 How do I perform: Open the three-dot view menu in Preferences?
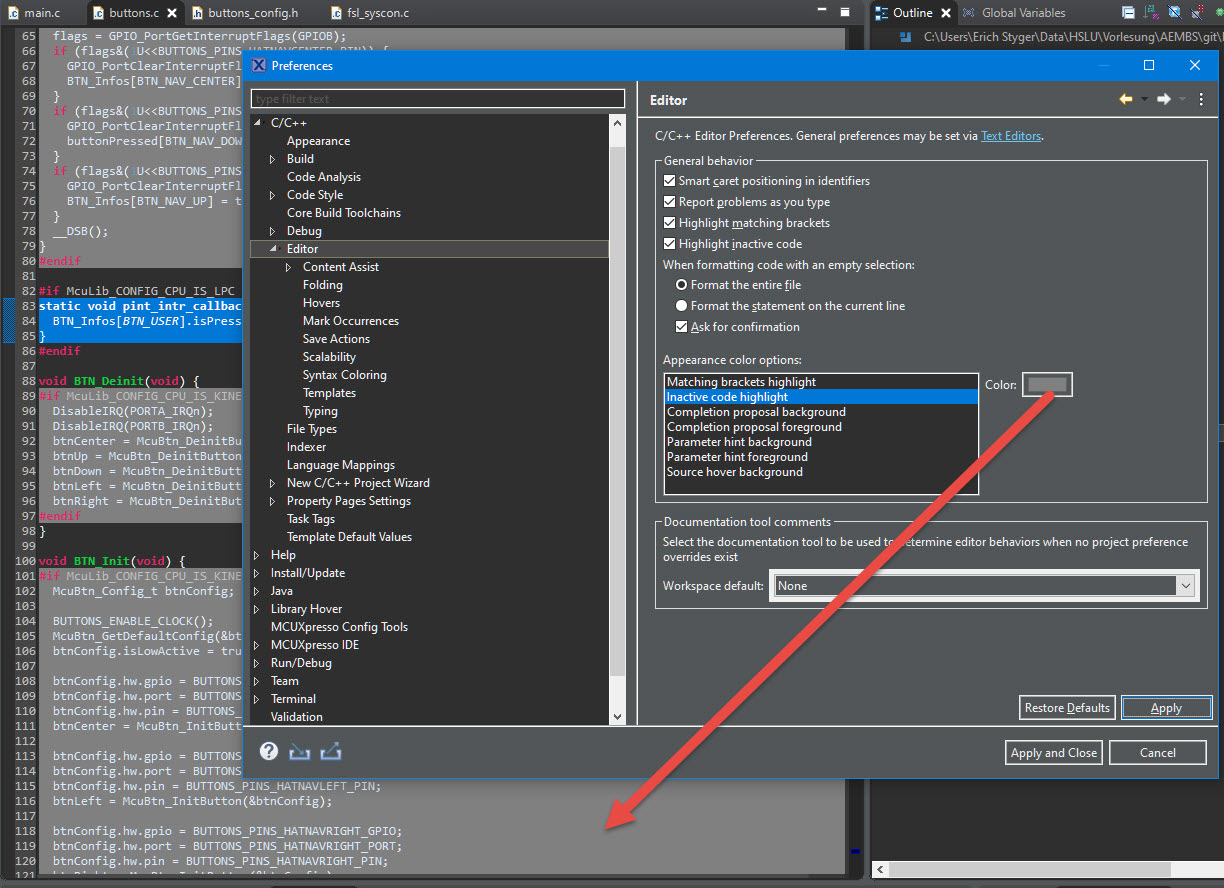click(x=1201, y=100)
